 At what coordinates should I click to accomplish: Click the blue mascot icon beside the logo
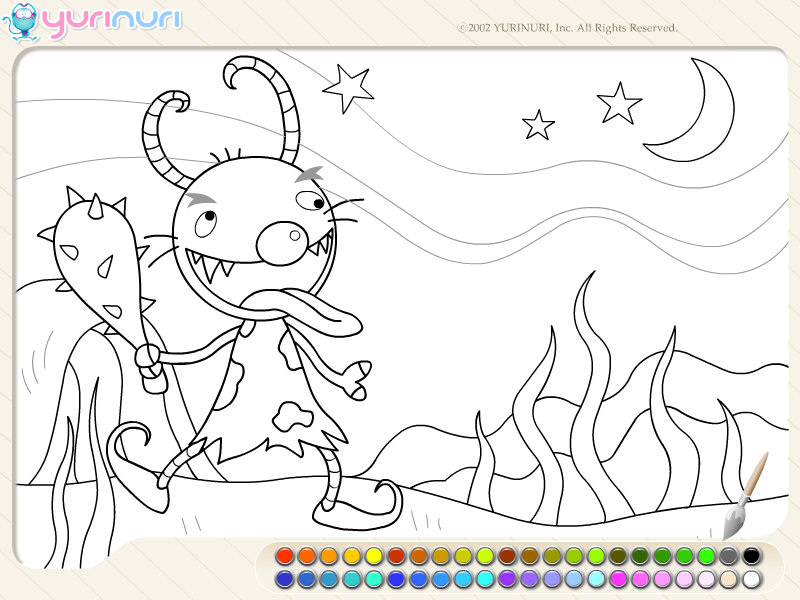click(x=21, y=23)
